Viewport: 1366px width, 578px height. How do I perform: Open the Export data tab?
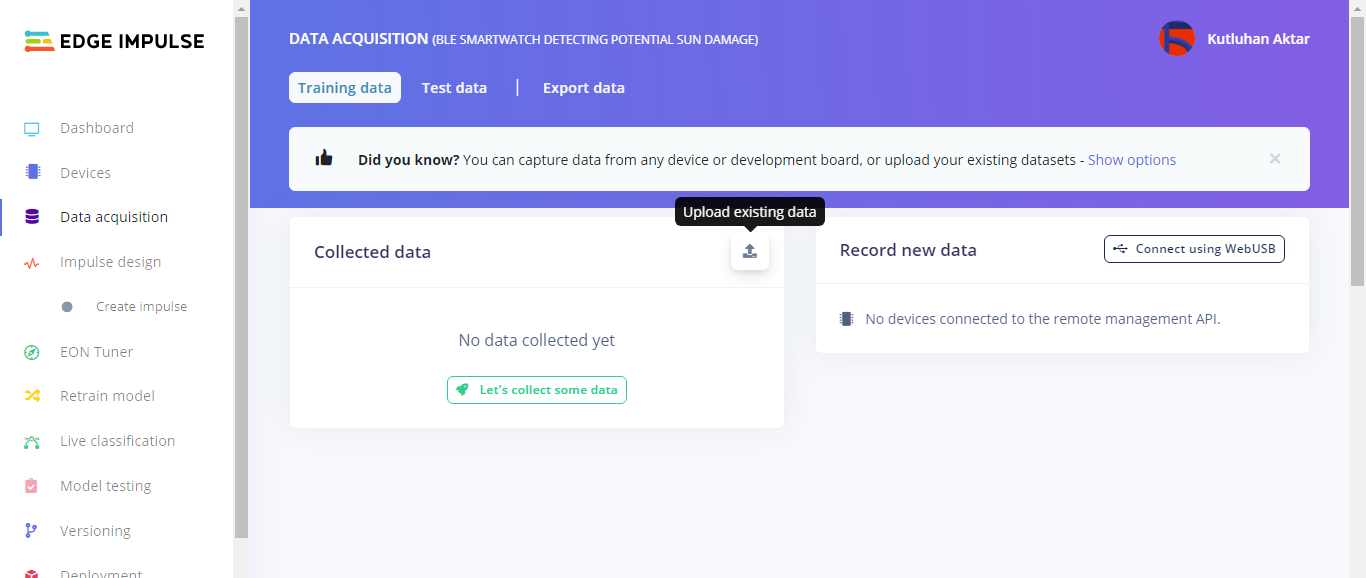(x=583, y=88)
